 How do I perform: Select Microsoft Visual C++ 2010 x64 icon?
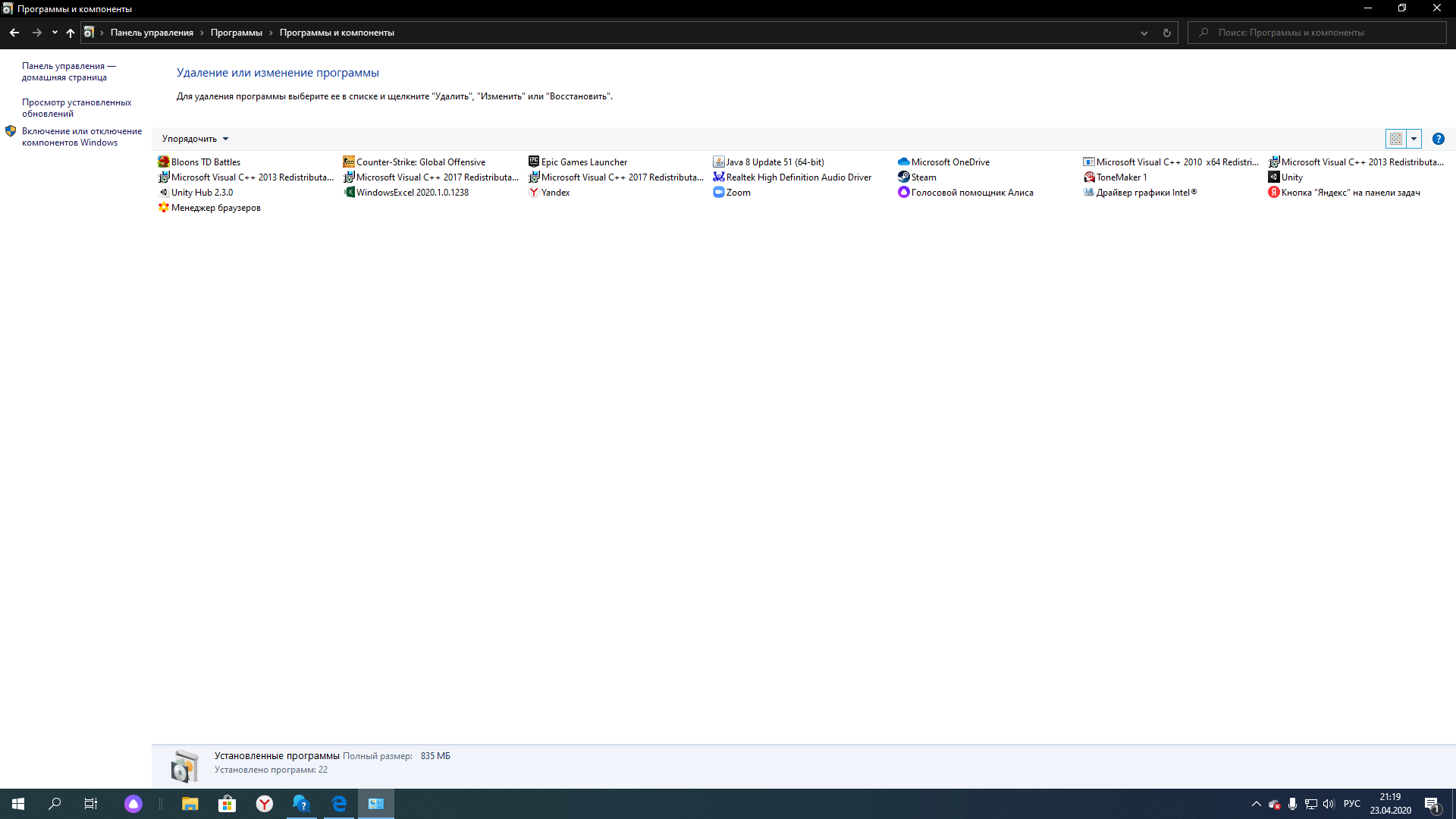(1088, 162)
